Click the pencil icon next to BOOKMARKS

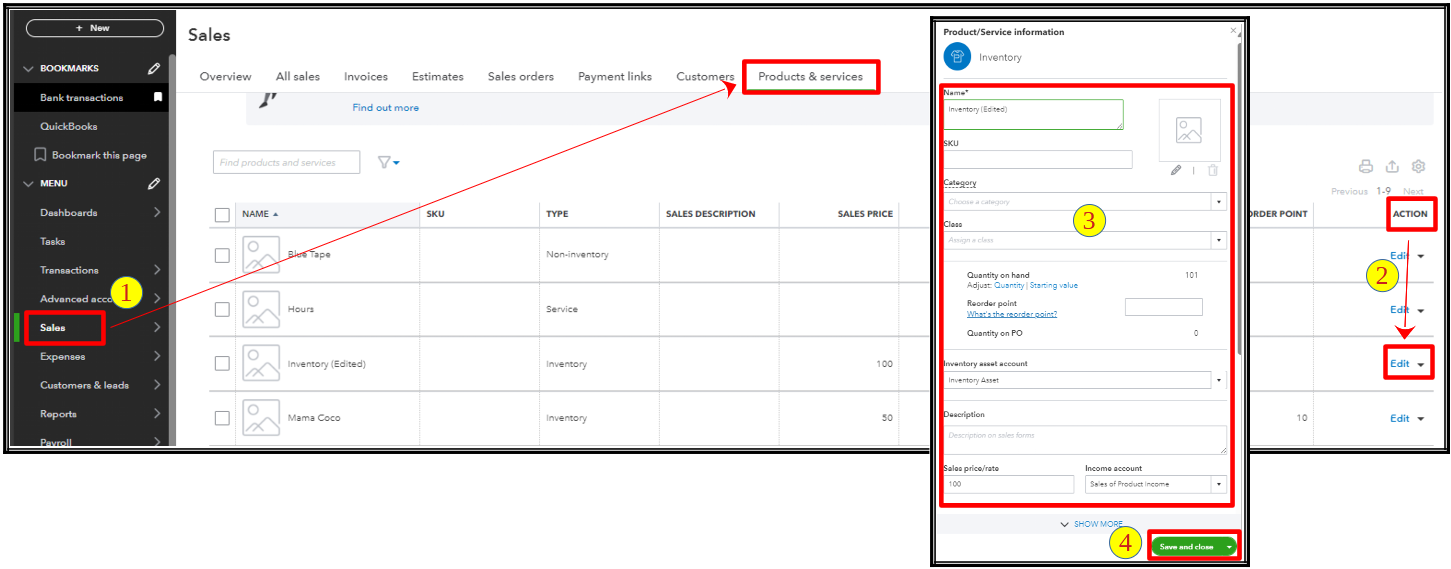coord(154,69)
